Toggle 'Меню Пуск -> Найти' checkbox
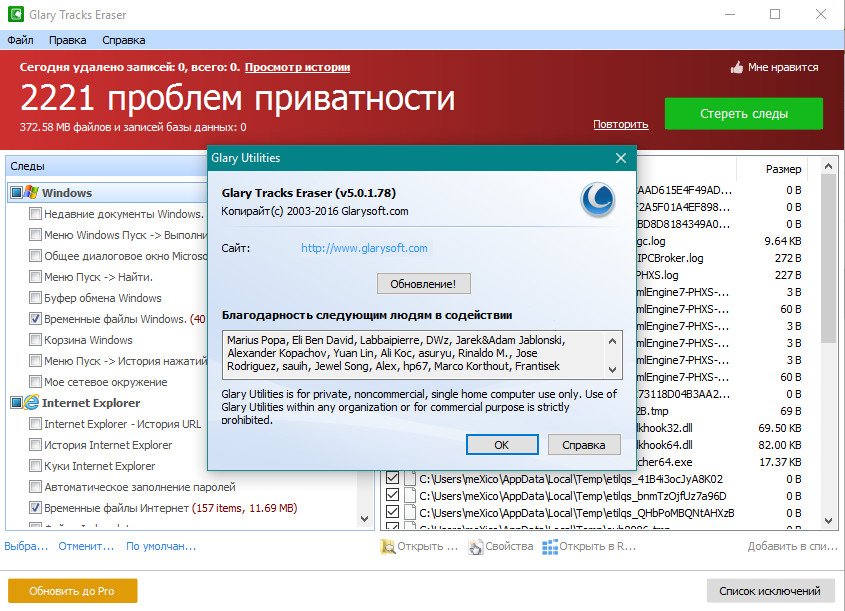This screenshot has height=611, width=845. coord(35,276)
